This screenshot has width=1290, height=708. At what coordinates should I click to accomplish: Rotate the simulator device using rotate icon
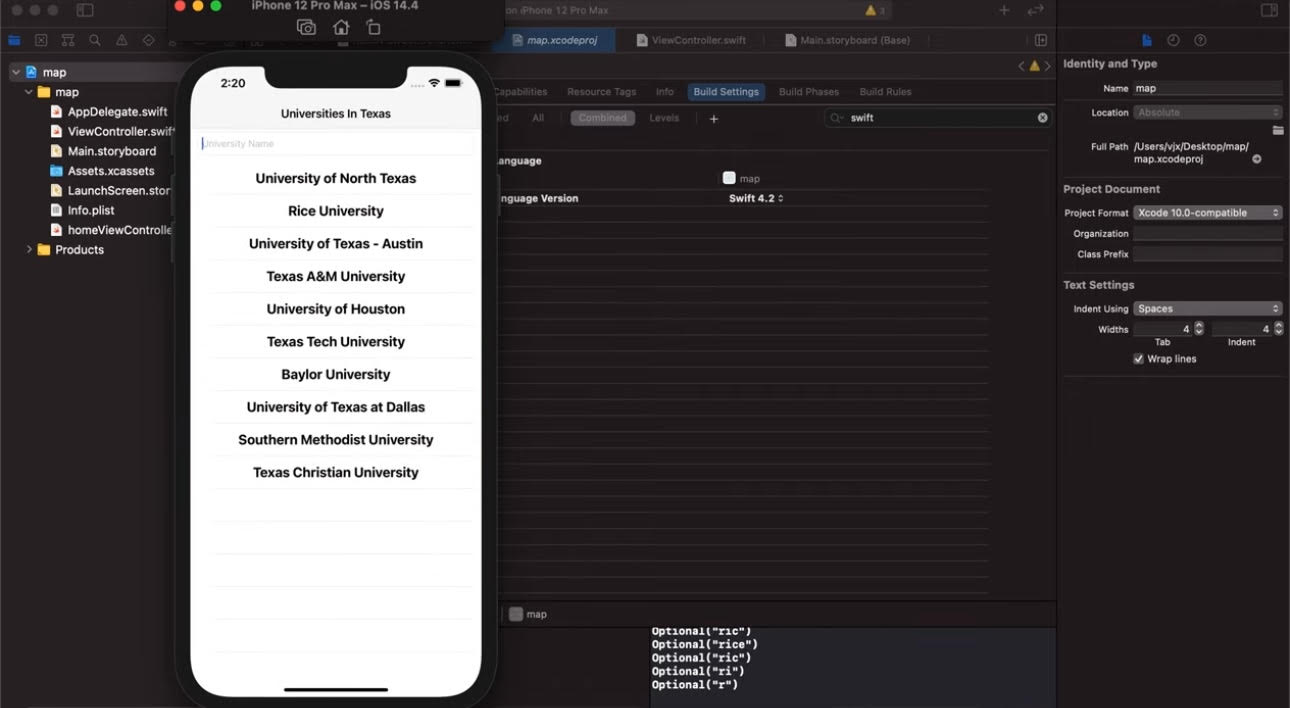[x=373, y=28]
